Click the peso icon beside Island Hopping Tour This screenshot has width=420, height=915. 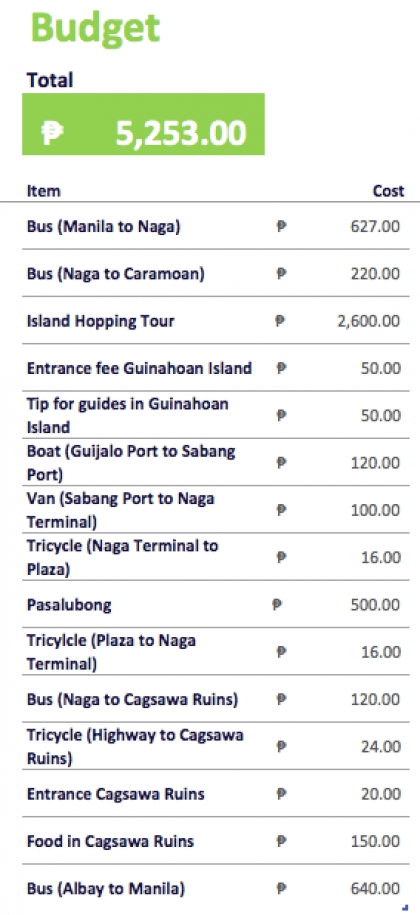pos(281,321)
